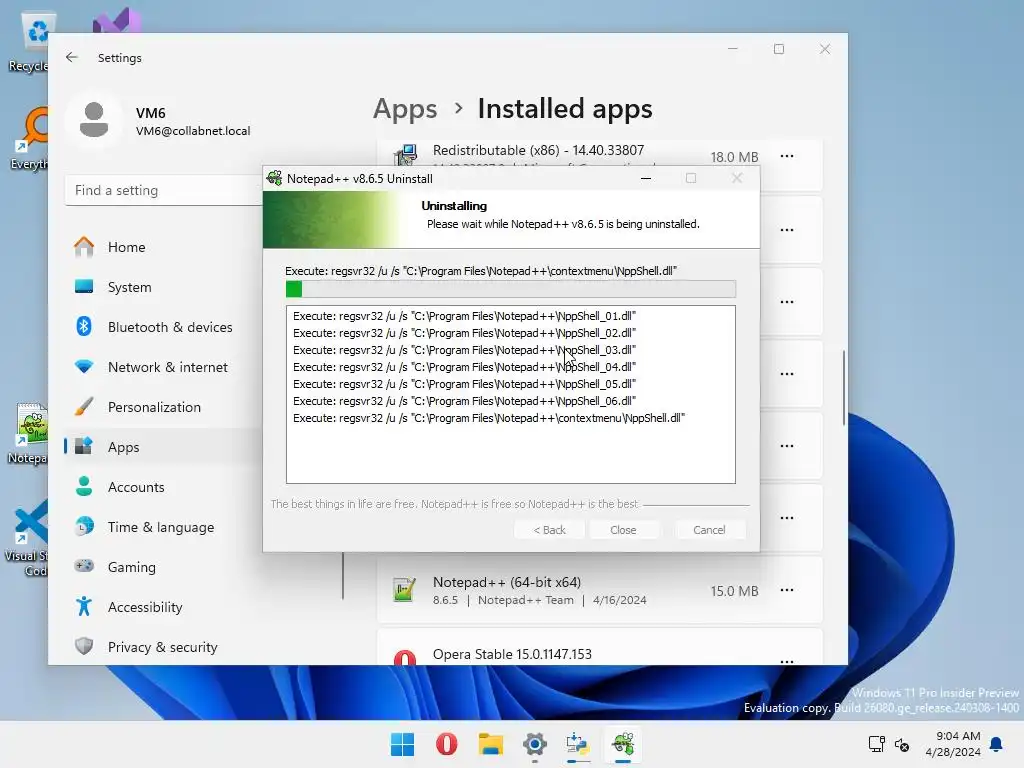The image size is (1024, 768).
Task: Open System settings category
Action: [163, 287]
